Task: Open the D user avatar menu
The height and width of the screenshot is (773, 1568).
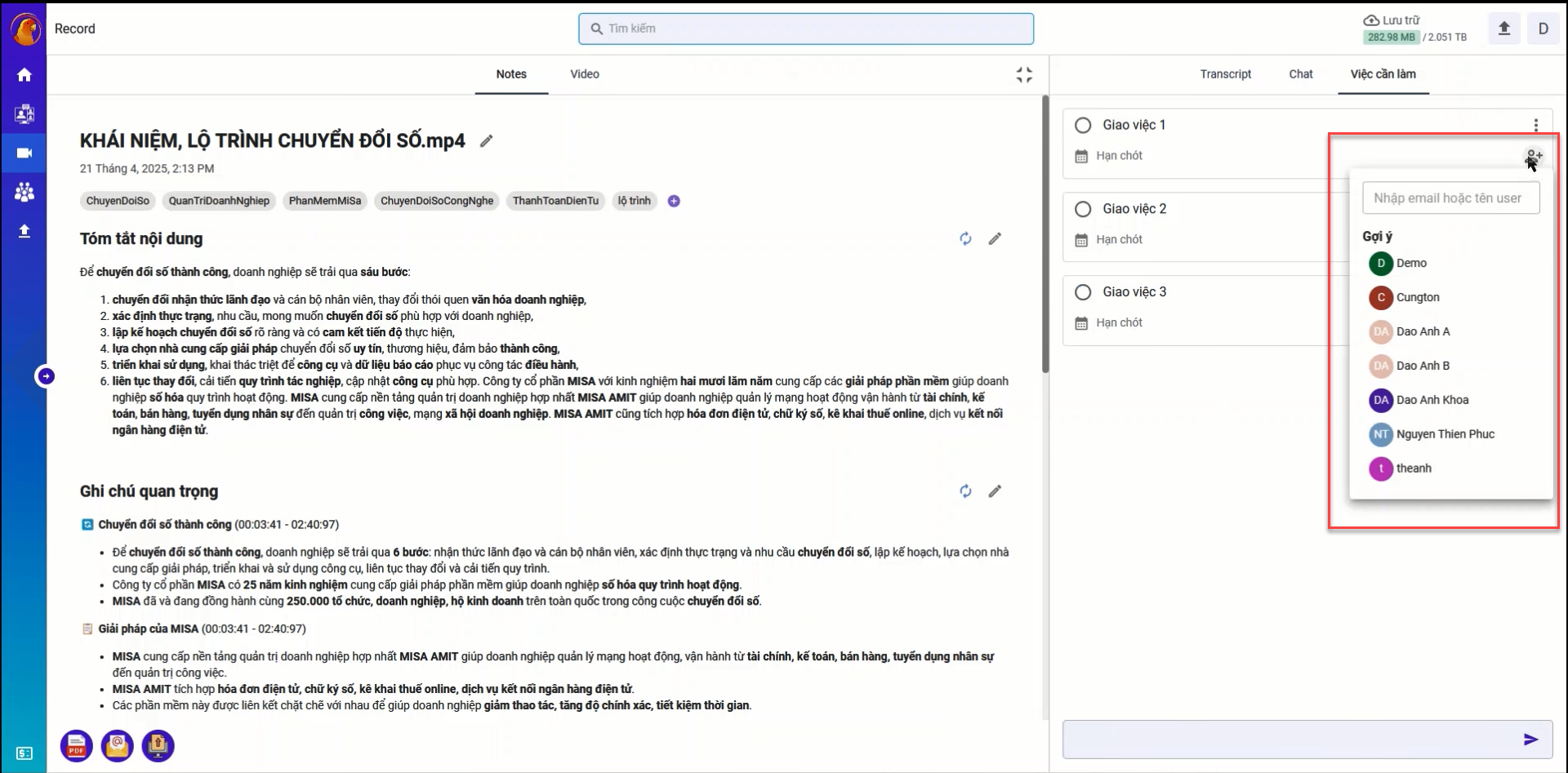Action: 1543,29
